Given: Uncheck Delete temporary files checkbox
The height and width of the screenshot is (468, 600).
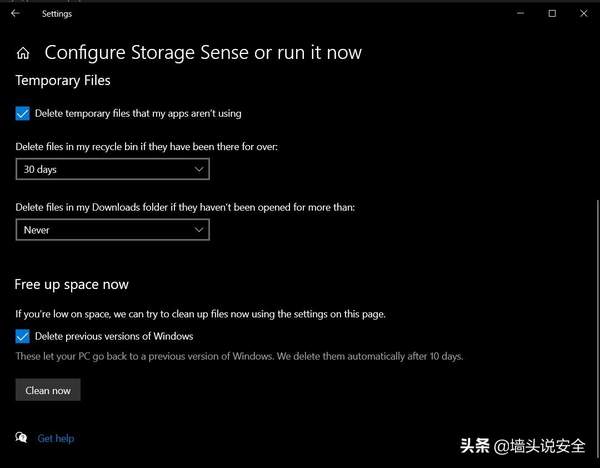Looking at the screenshot, I should pos(23,113).
